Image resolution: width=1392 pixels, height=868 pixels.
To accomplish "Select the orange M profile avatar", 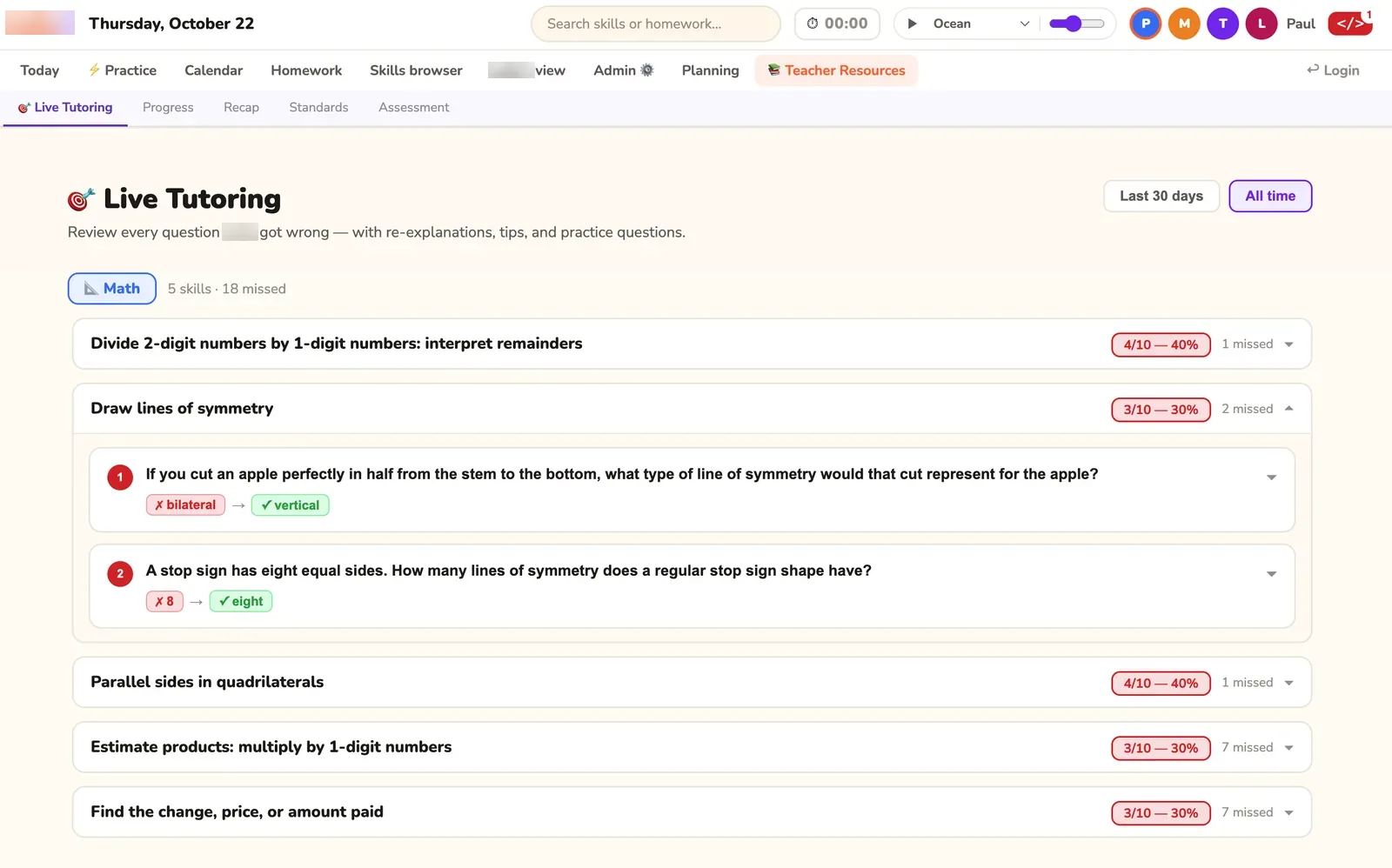I will (1184, 23).
